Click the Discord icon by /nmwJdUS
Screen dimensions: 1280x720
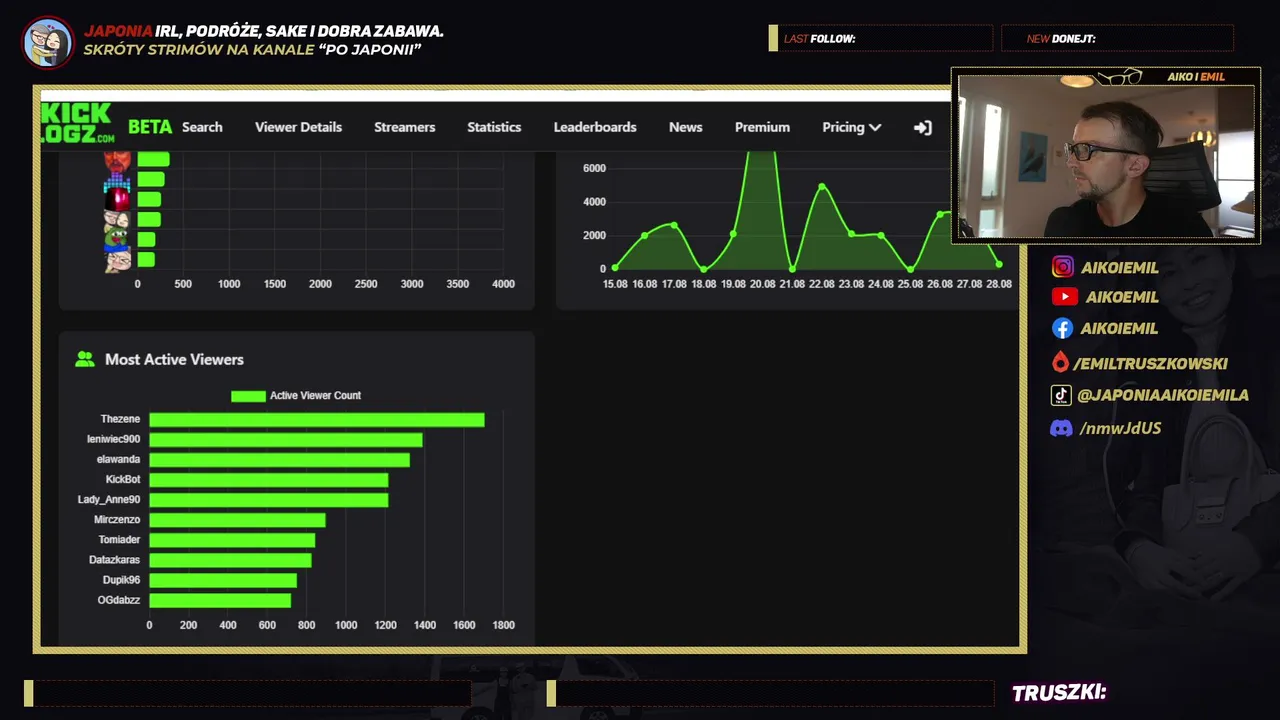coord(1061,428)
